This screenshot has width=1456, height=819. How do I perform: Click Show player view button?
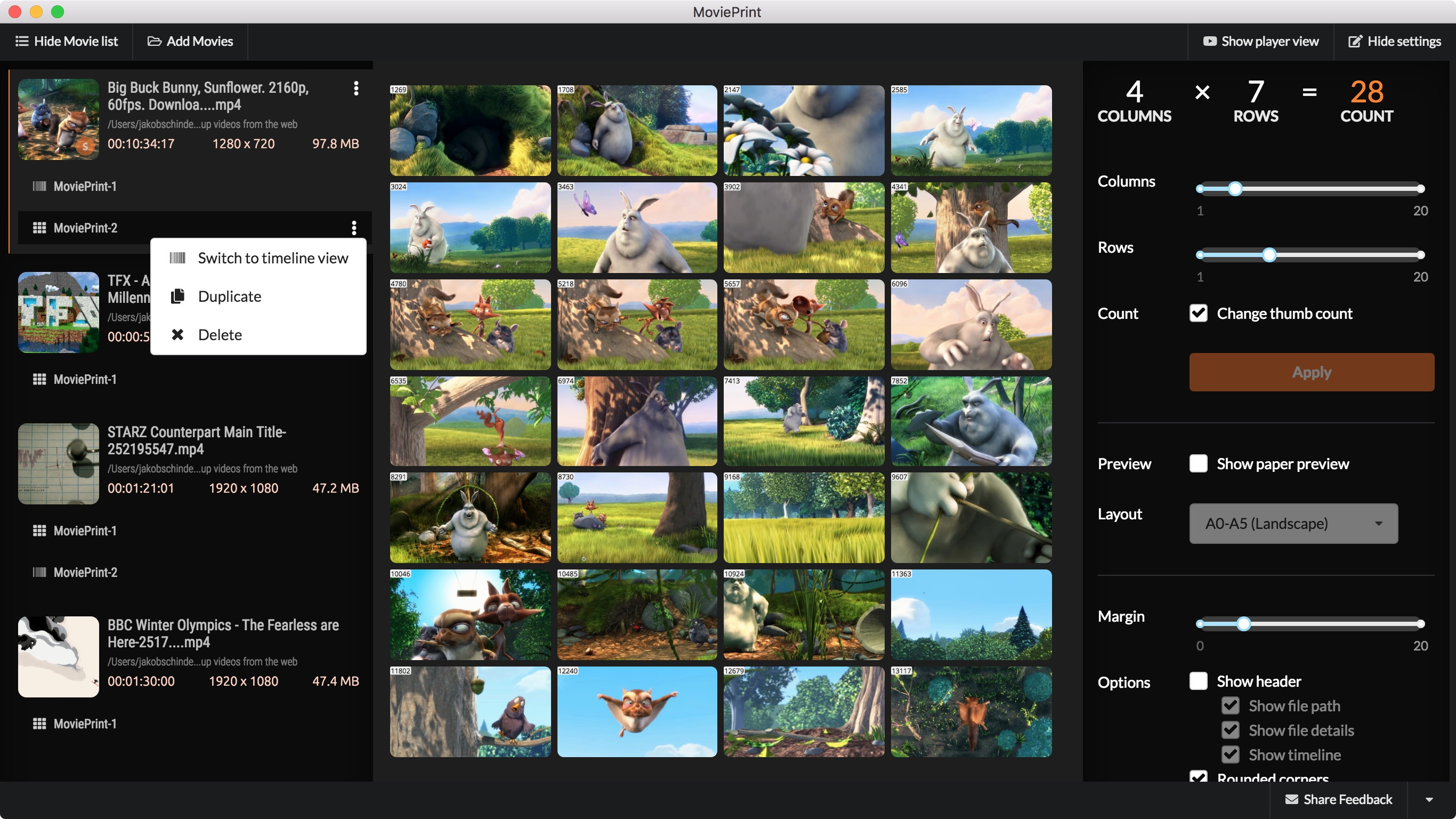[1261, 41]
